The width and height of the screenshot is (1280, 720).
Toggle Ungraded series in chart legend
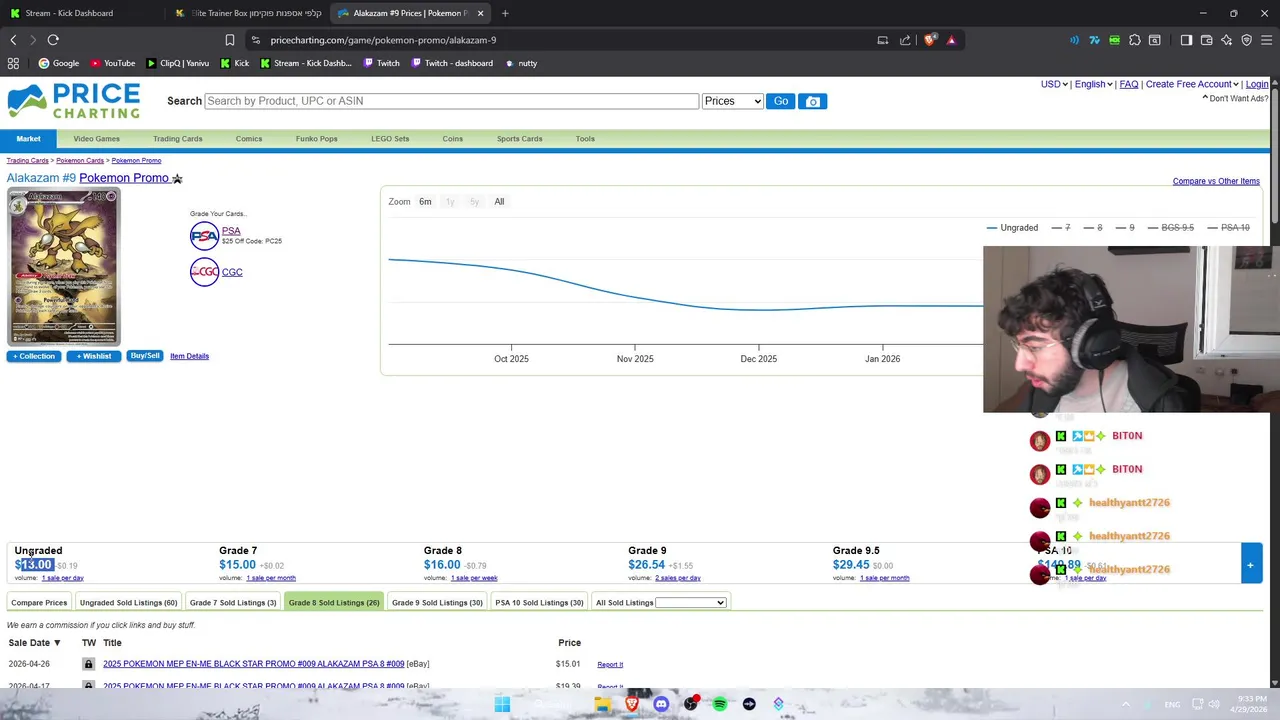(1013, 228)
